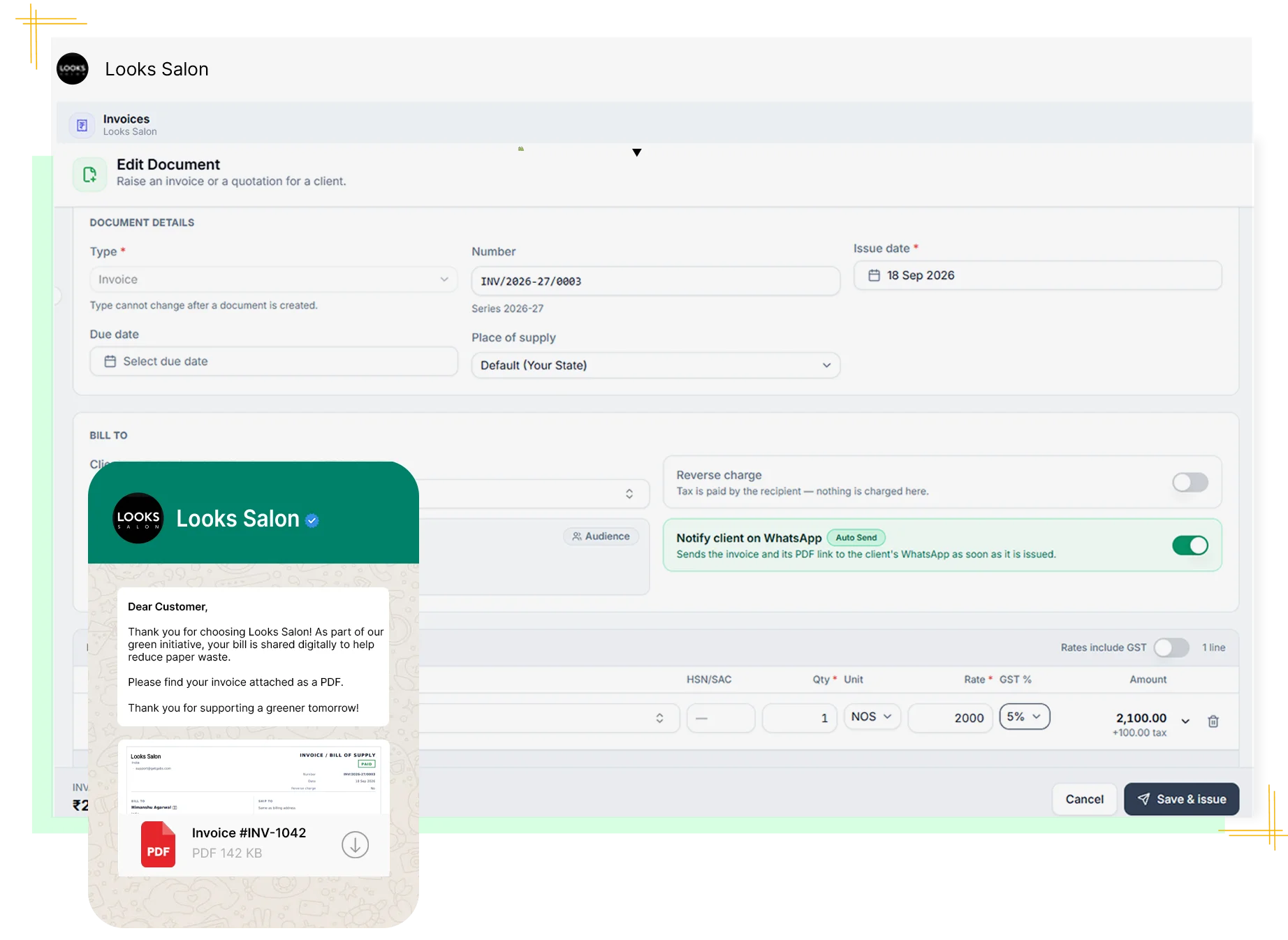Click the calendar icon in Issue date

874,275
